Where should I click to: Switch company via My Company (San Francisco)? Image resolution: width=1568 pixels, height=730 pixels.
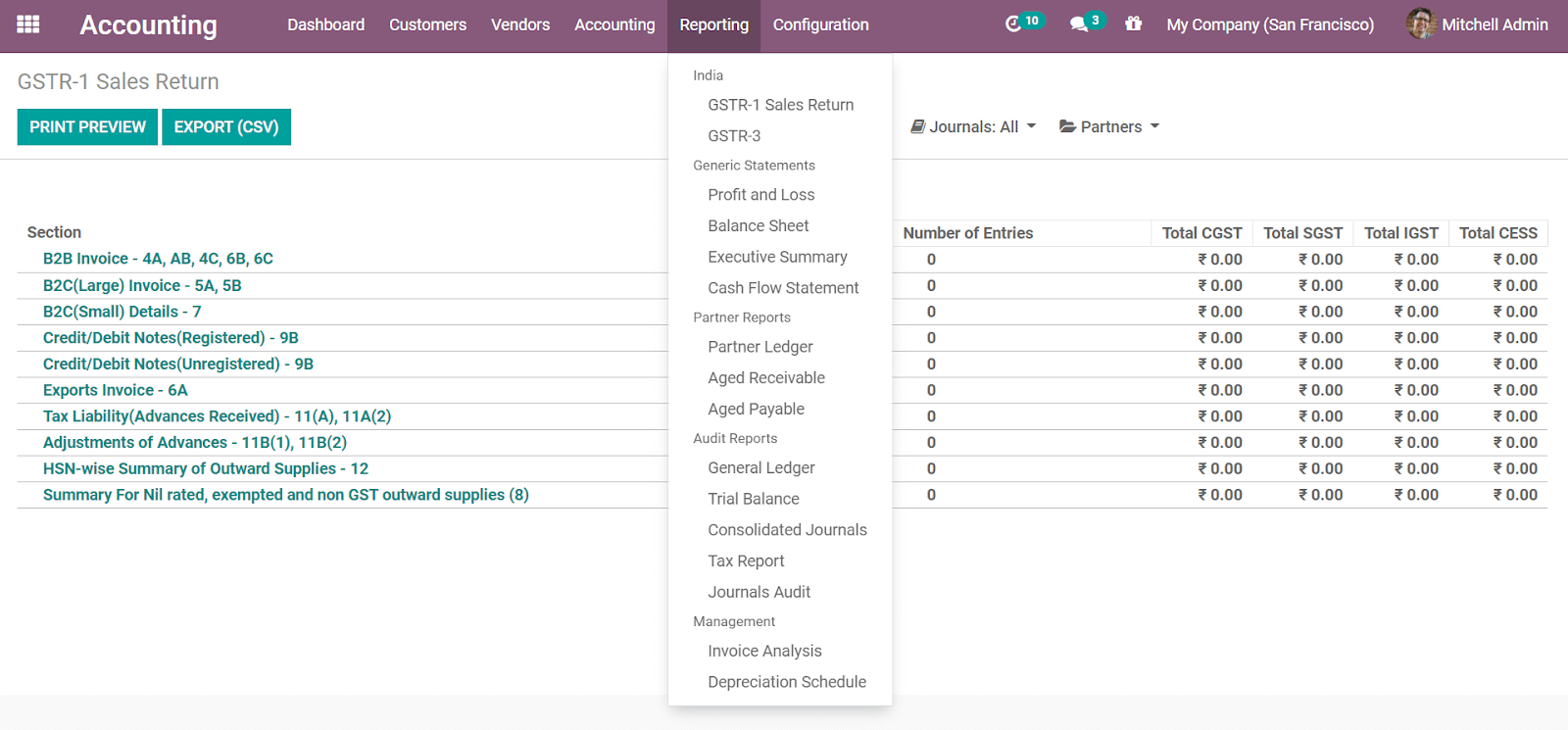click(1270, 24)
